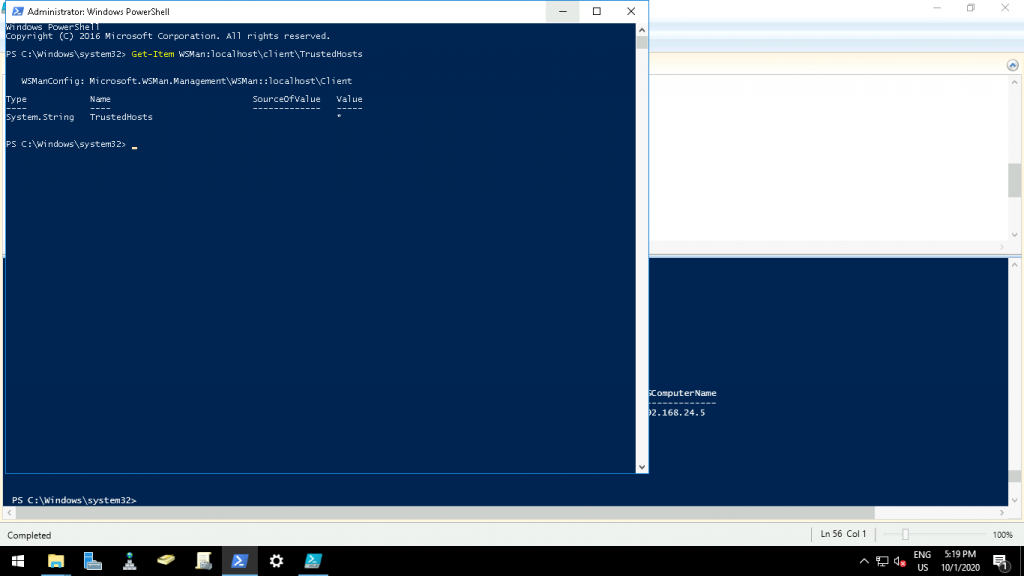Open Settings gear on the taskbar
The image size is (1024, 576).
tap(276, 561)
